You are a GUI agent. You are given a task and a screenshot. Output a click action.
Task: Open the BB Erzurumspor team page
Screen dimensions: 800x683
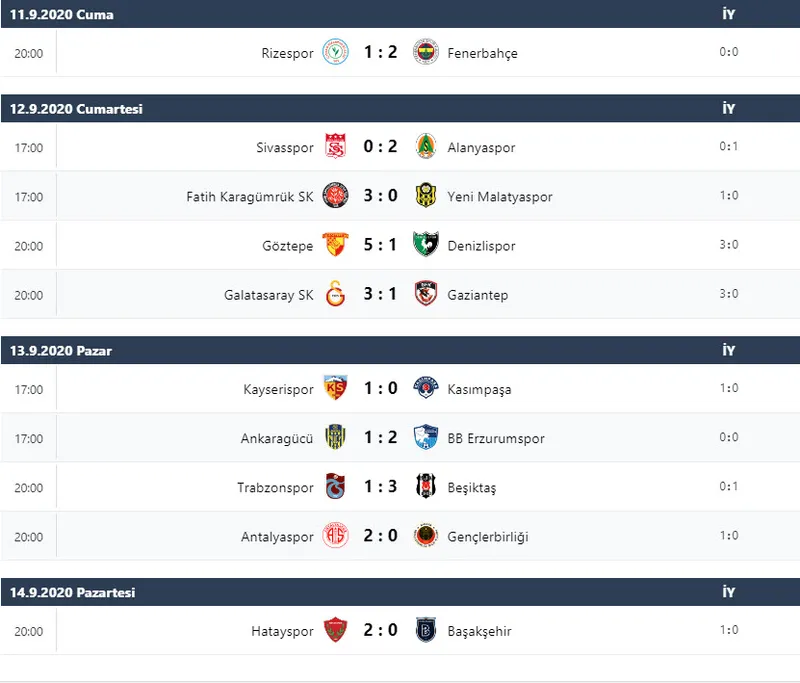[x=496, y=438]
